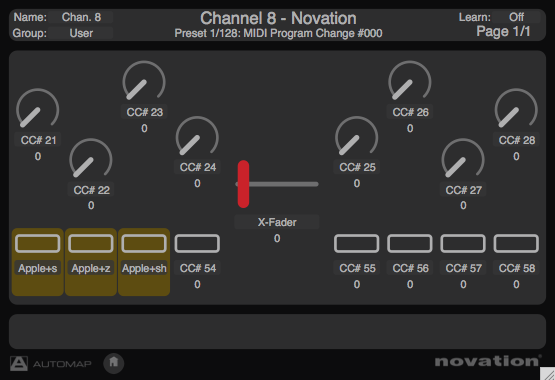Click the CC# 54 label
The width and height of the screenshot is (555, 380).
coord(198,268)
